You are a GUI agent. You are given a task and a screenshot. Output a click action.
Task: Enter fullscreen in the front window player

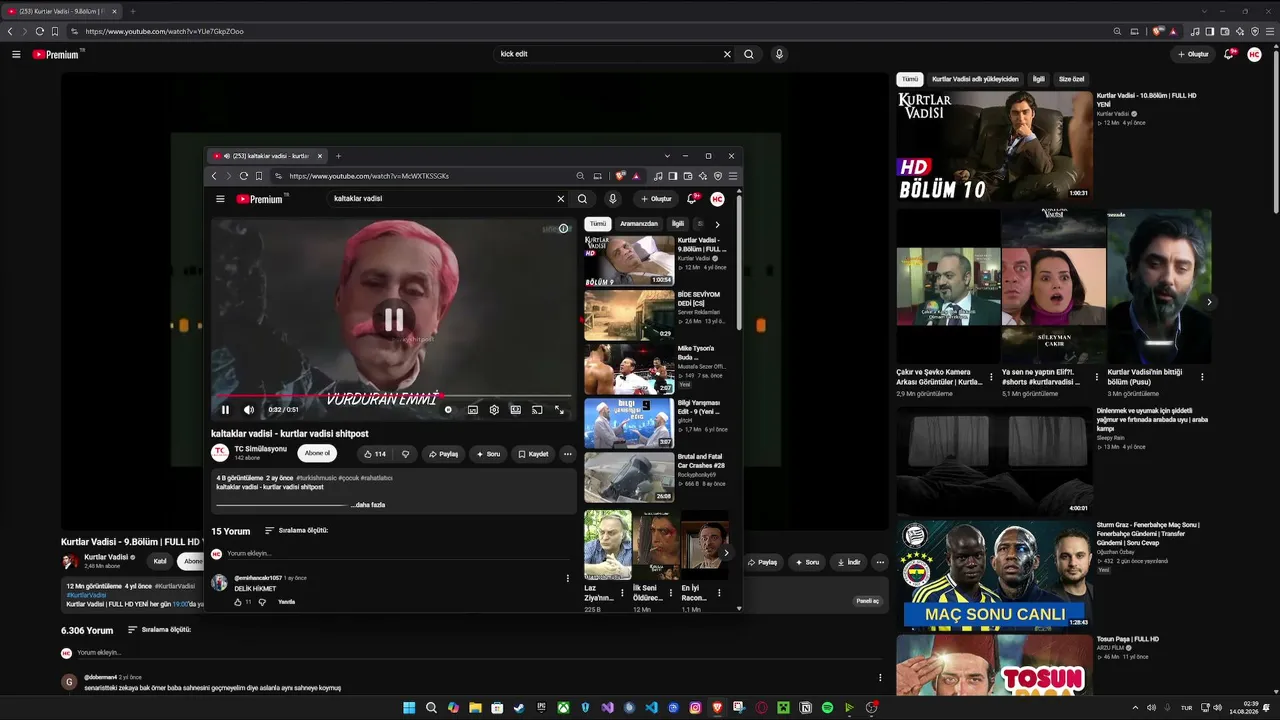click(559, 410)
